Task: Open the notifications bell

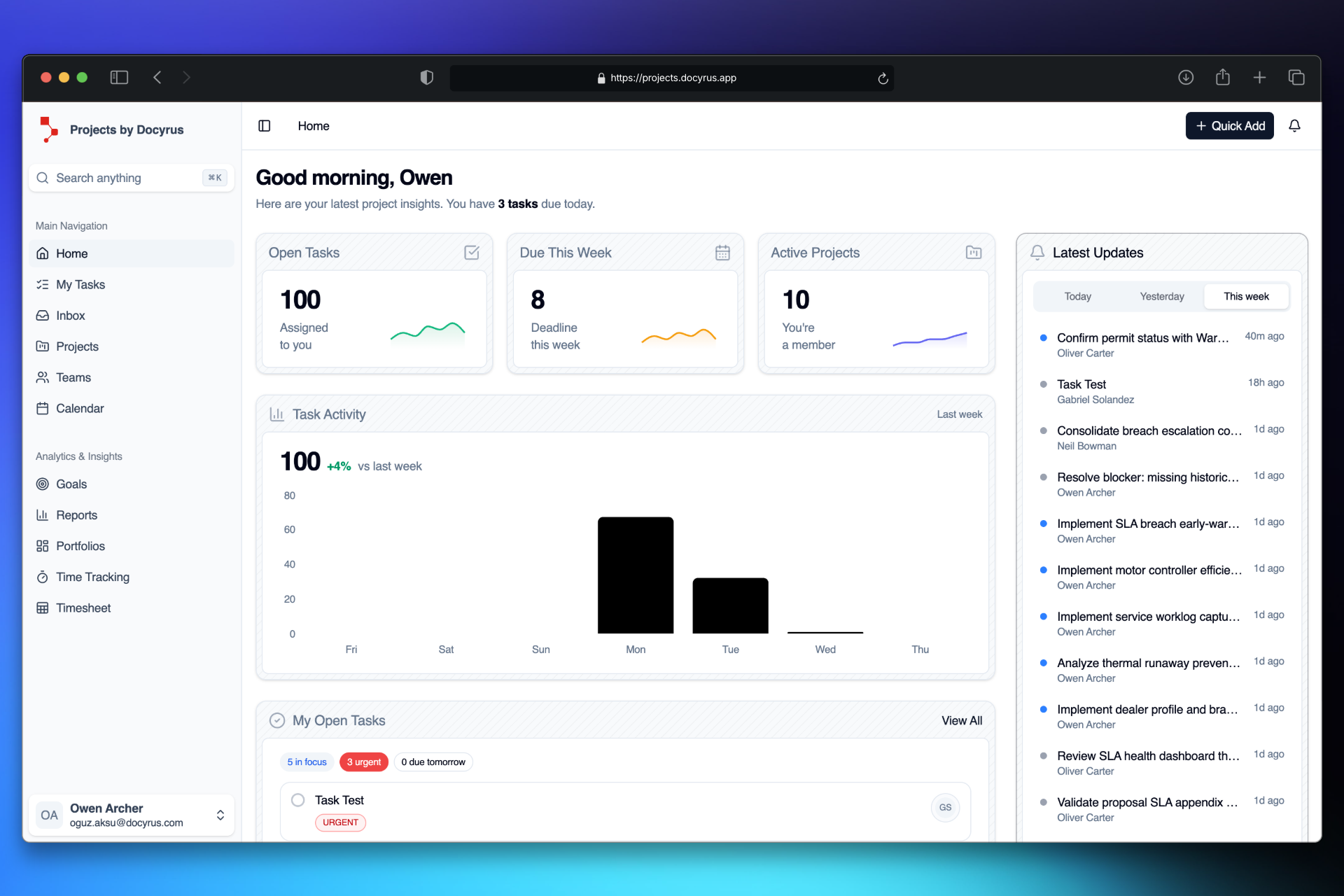Action: pos(1294,126)
